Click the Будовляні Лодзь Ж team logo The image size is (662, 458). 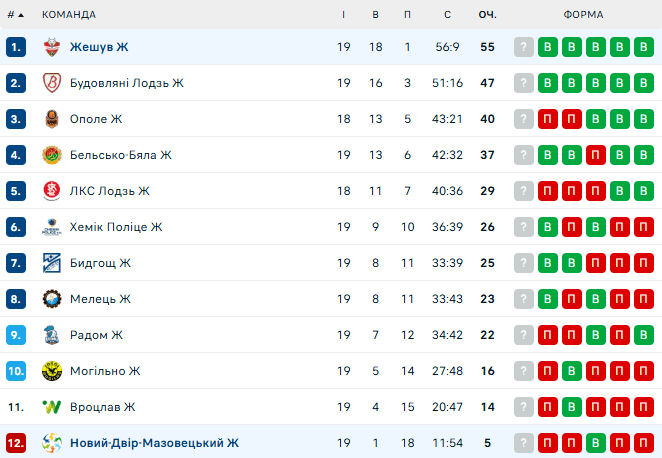(x=52, y=83)
